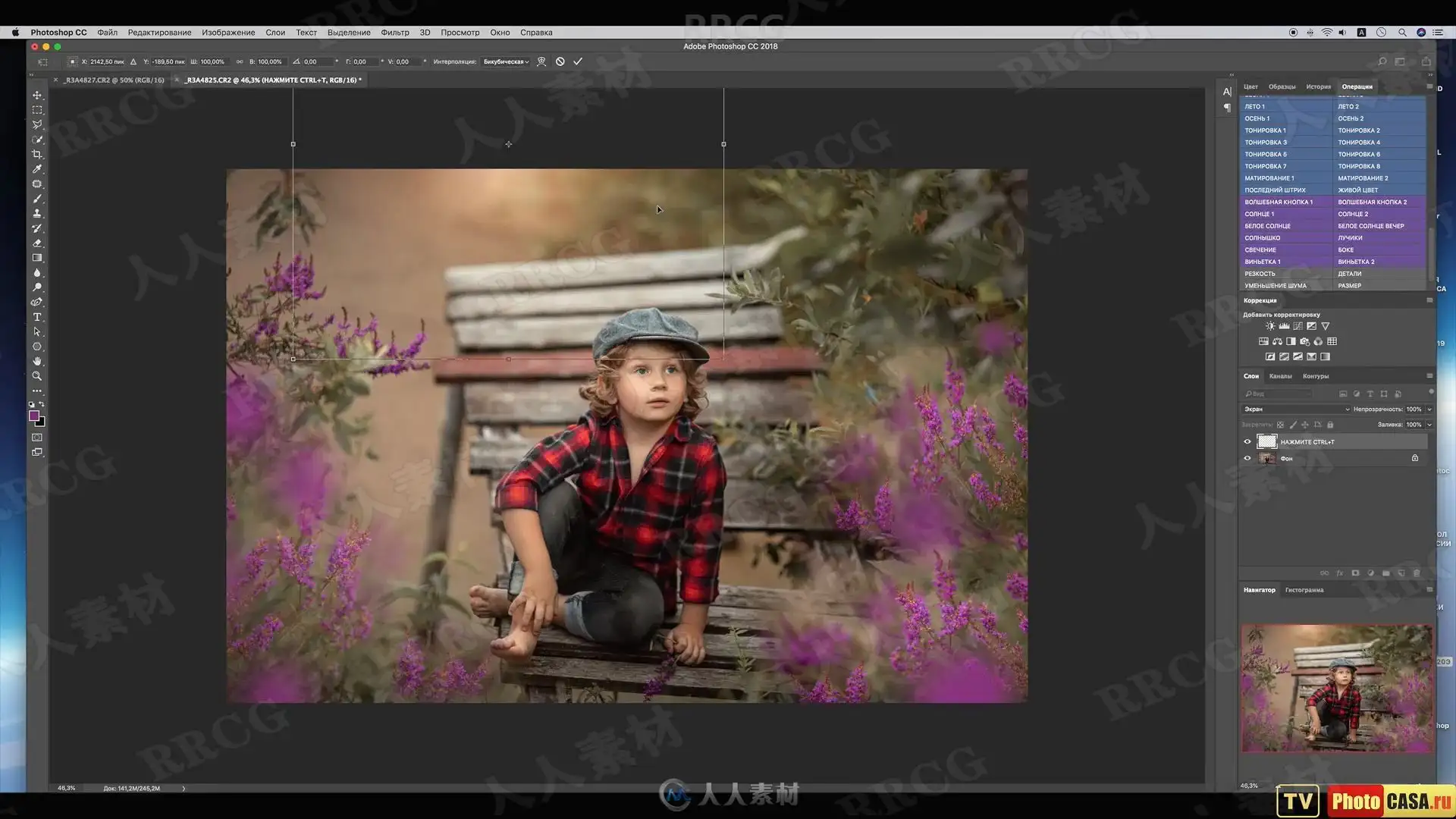Run the ВОЛШЕБНАЯ КНОПКА 1 action
This screenshot has width=1456, height=819.
pyautogui.click(x=1279, y=202)
